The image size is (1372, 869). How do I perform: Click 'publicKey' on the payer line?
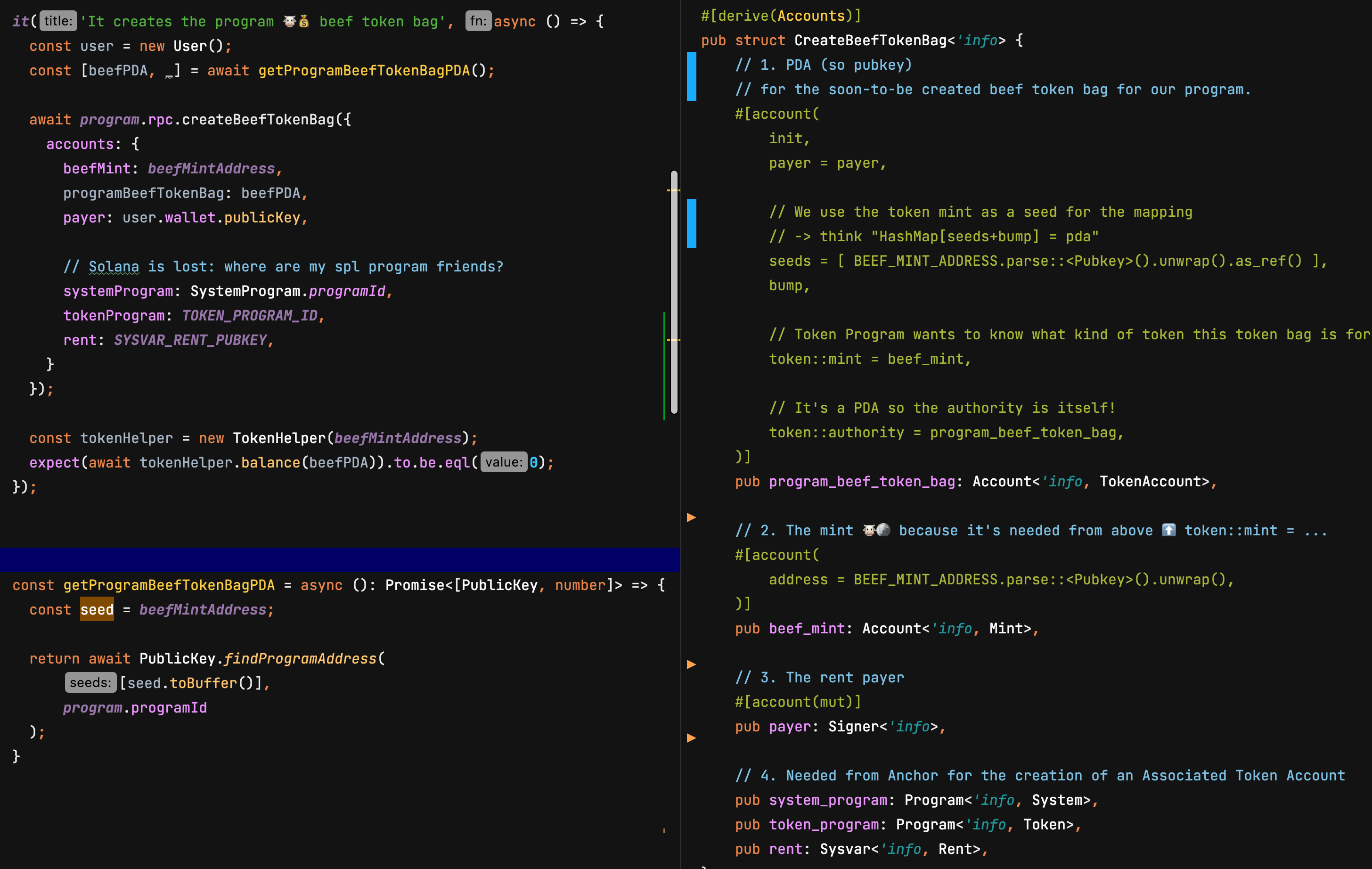262,218
